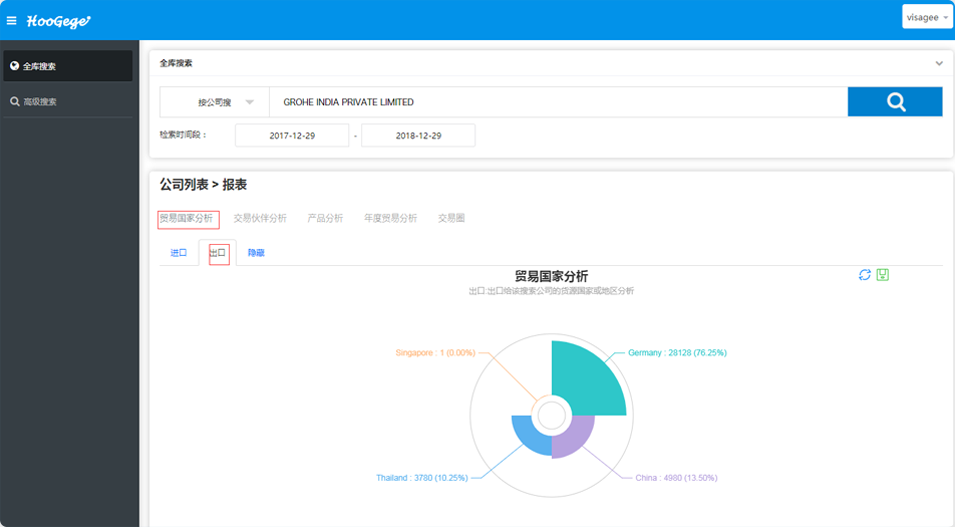Screen dimensions: 955x527
Task: Switch to the 产品分析 tab
Action: tap(325, 218)
